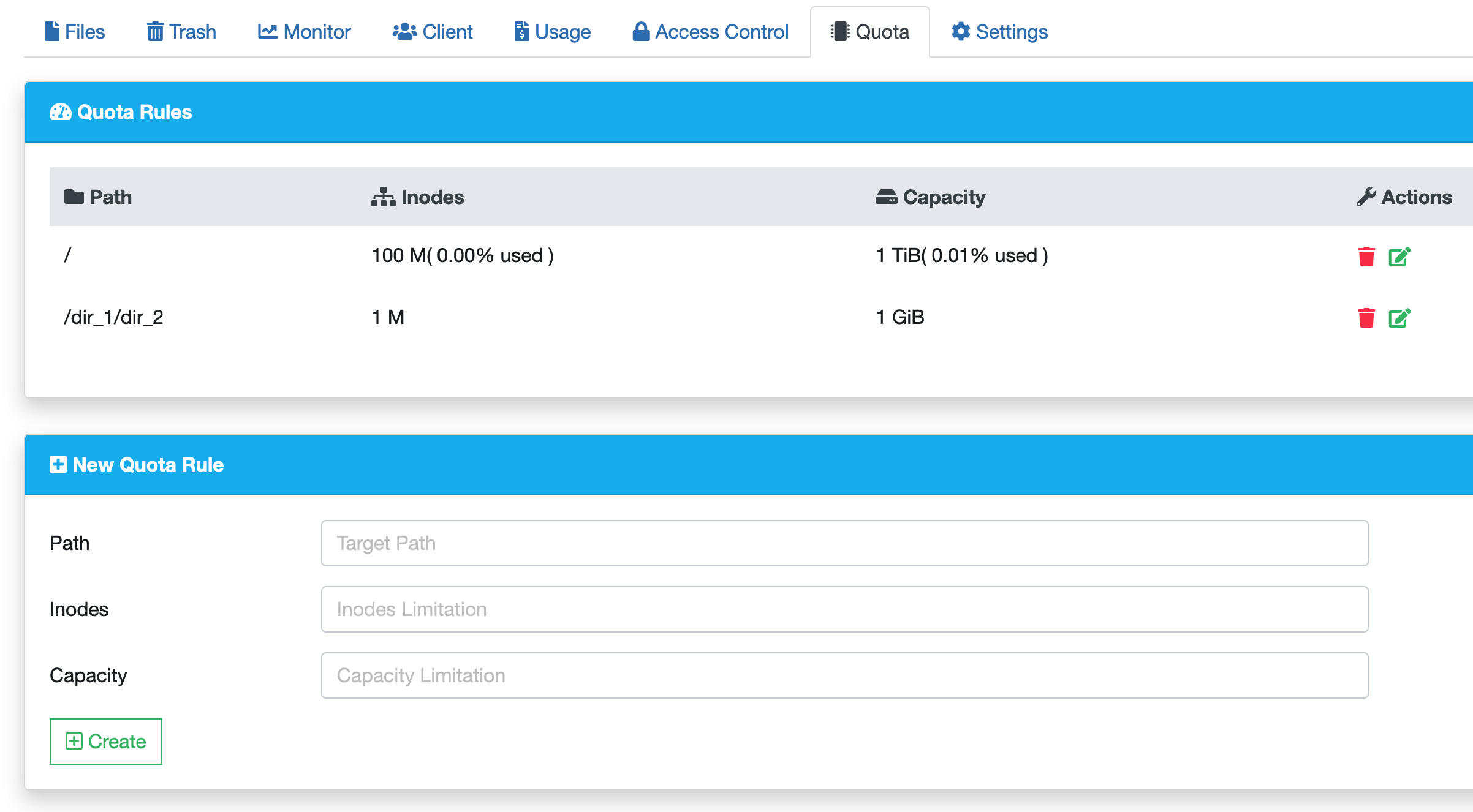Delete the /dir_1/dir_2 quota rule
The height and width of the screenshot is (812, 1473).
coord(1366,318)
